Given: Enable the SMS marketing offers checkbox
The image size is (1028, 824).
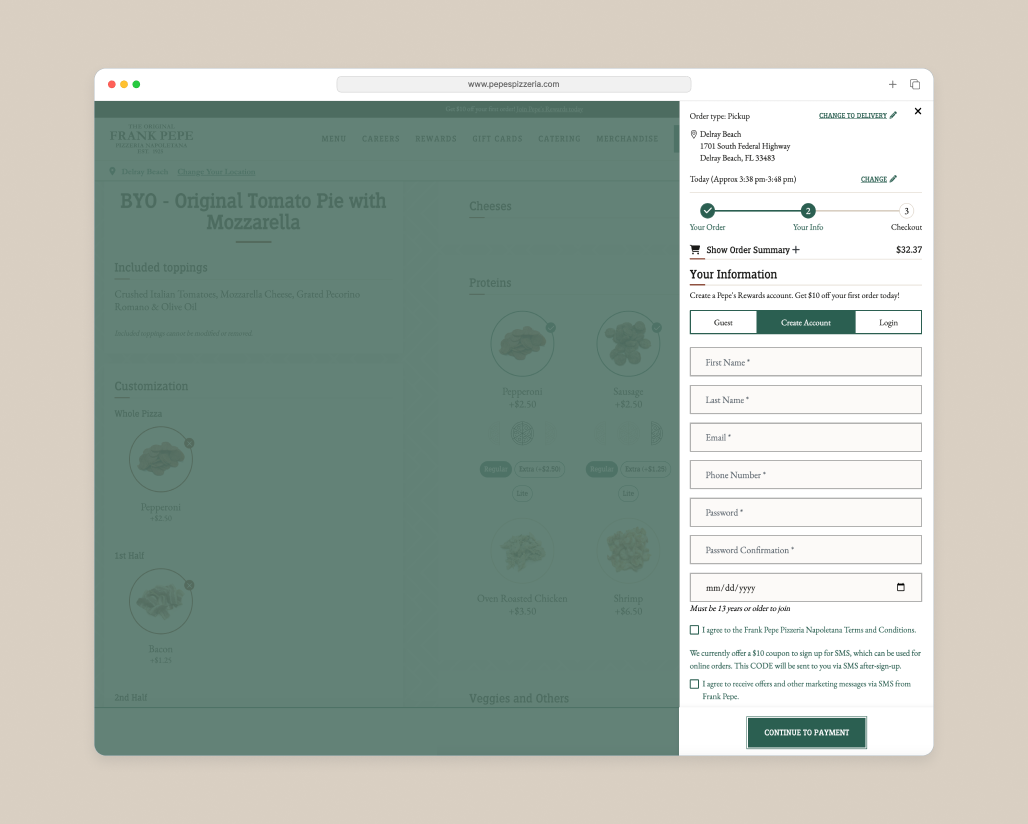Looking at the screenshot, I should click(694, 683).
